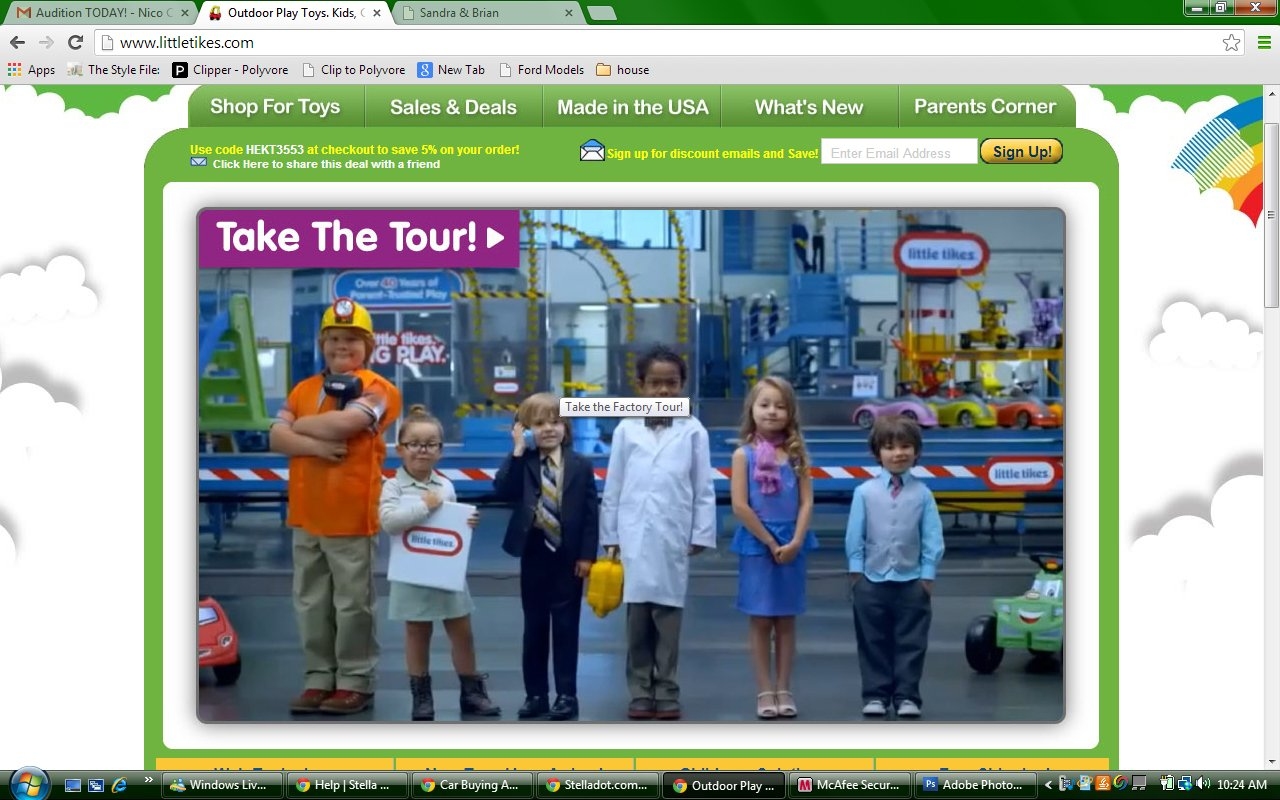1280x800 pixels.
Task: Close the Sandra & Brian tab
Action: pyautogui.click(x=569, y=13)
